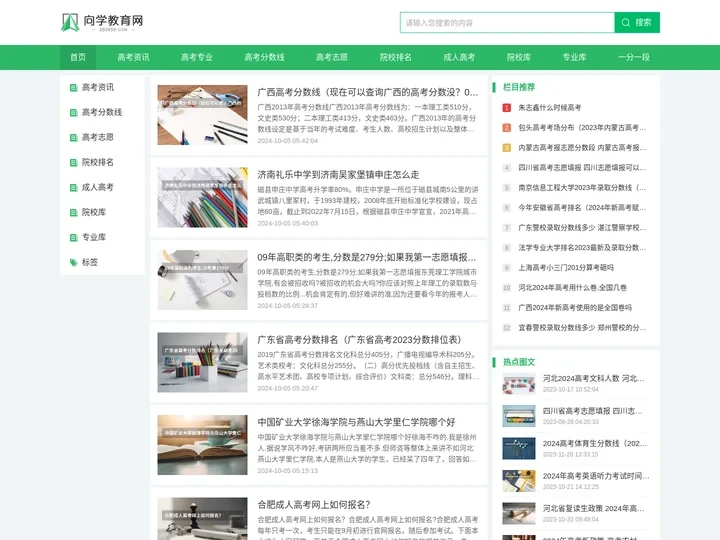Open 高考专业 in the top navigation bar
Screen dimensions: 720x540
197,57
